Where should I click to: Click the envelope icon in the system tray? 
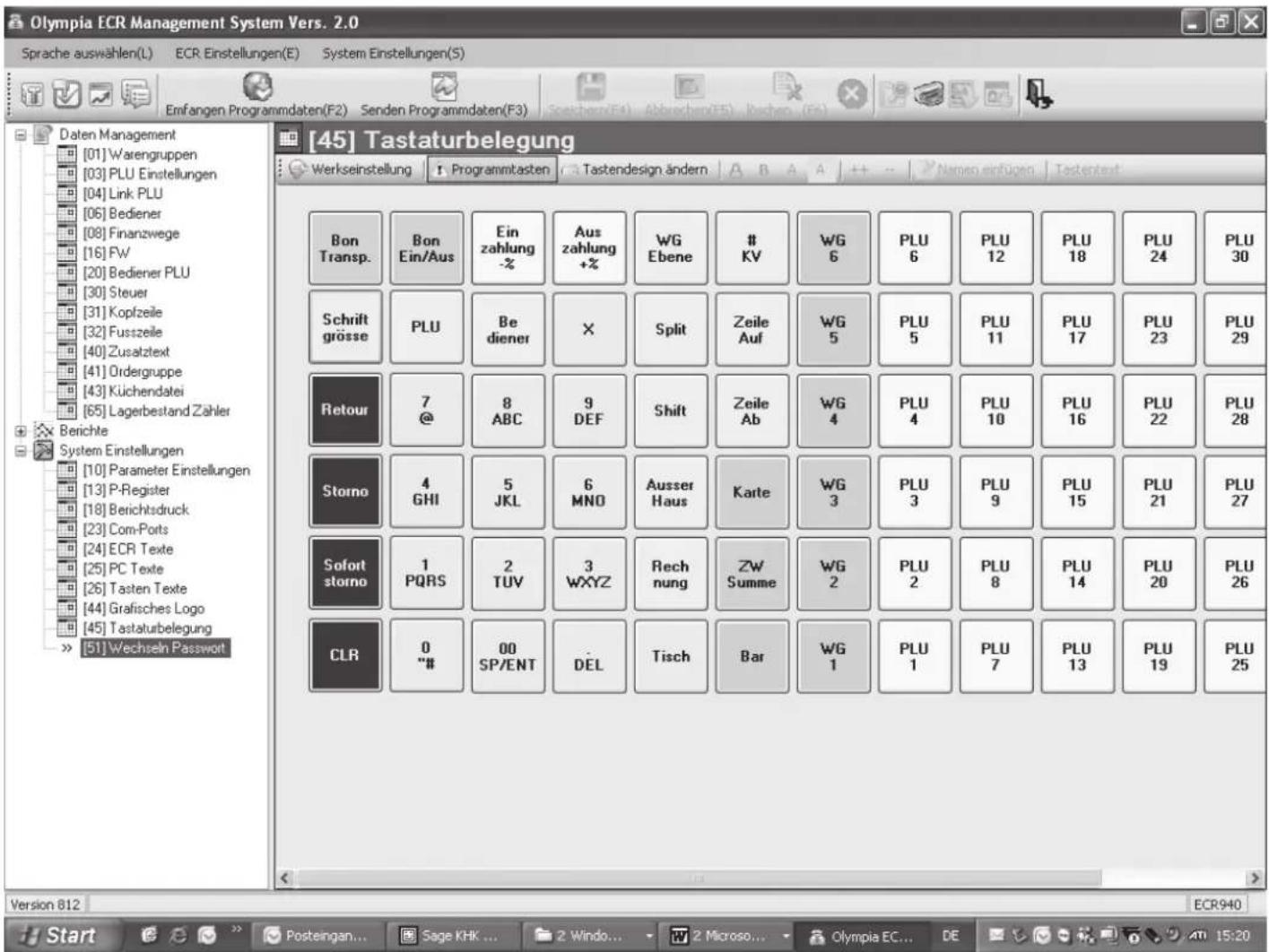point(995,936)
